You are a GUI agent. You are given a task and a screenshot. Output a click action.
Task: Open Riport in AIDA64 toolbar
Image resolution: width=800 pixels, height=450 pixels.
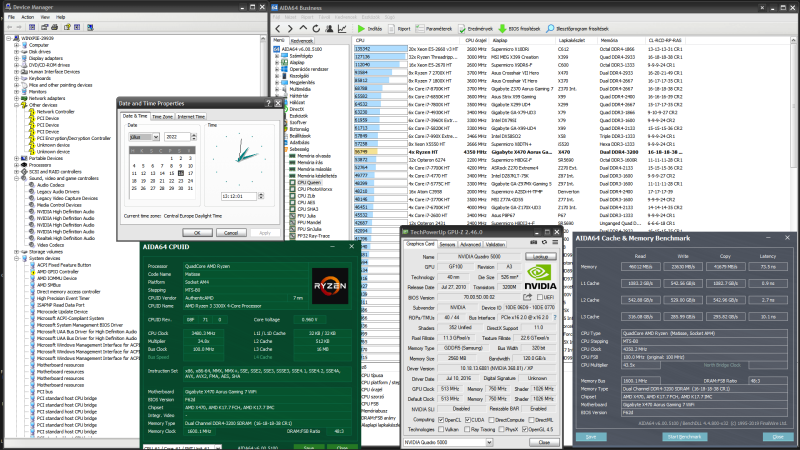click(399, 29)
